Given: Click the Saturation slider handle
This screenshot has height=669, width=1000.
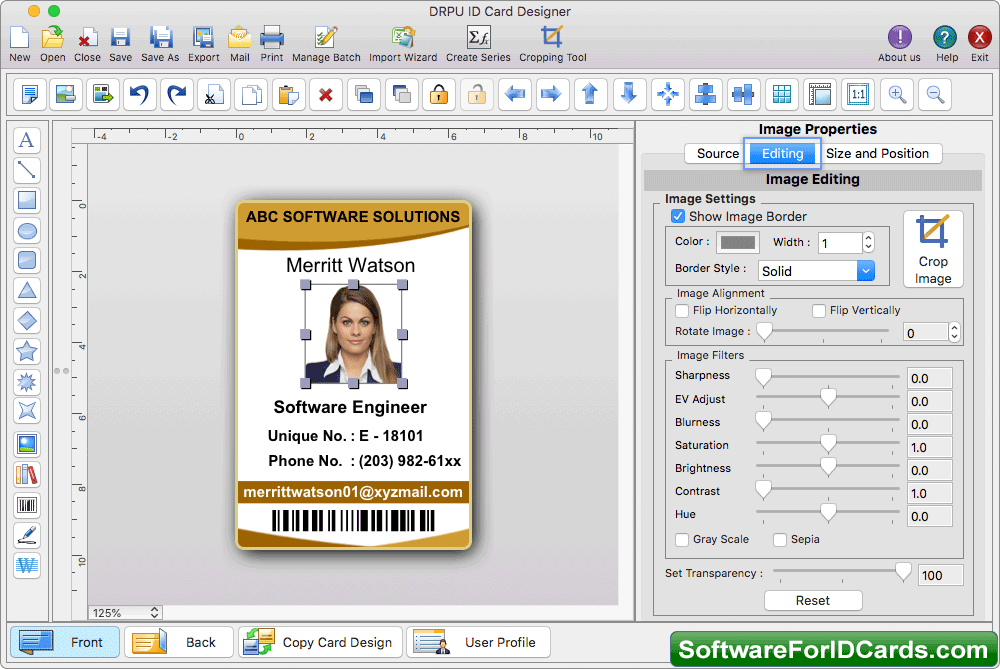Looking at the screenshot, I should click(x=828, y=443).
